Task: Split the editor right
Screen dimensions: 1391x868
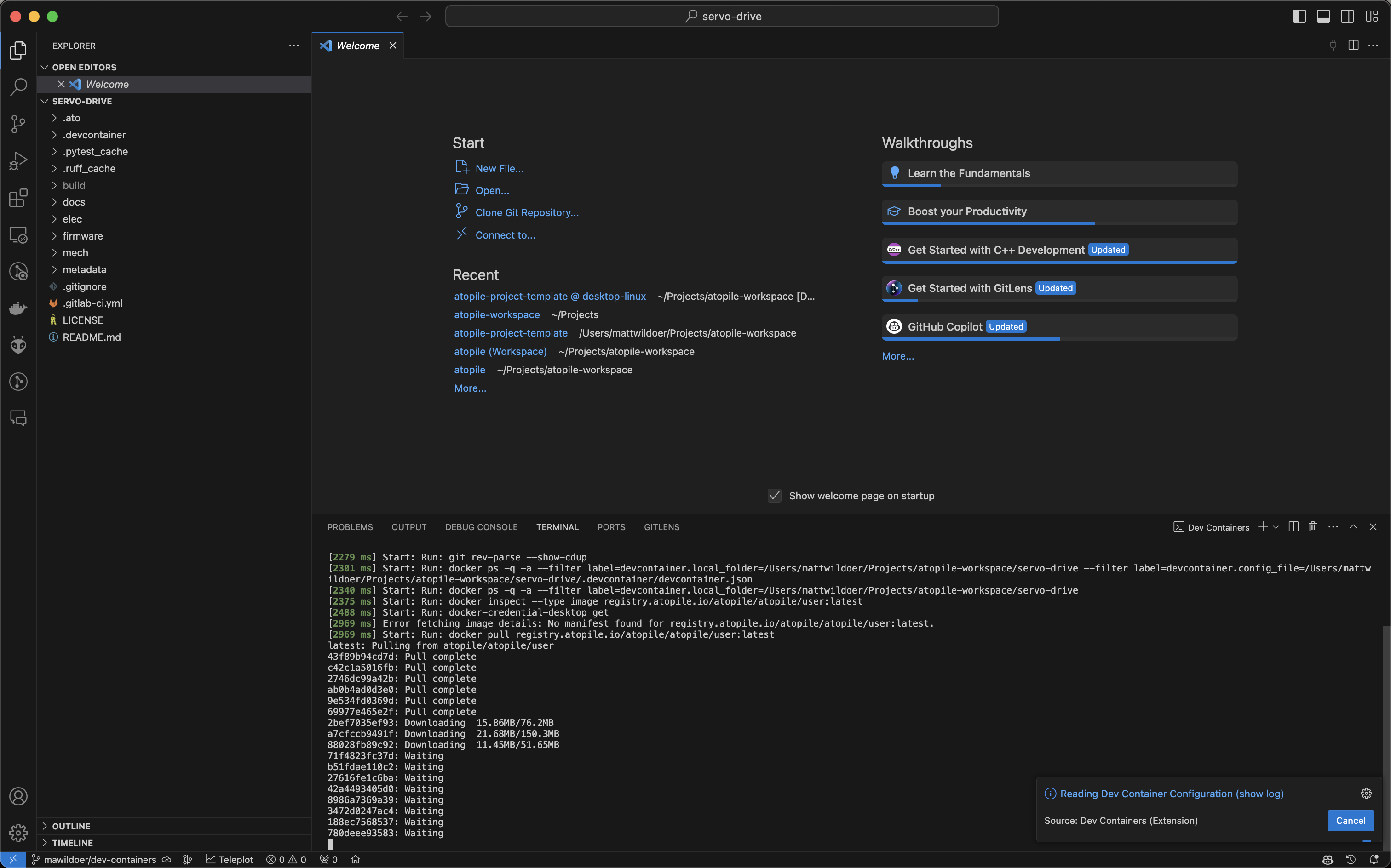Action: [x=1353, y=46]
